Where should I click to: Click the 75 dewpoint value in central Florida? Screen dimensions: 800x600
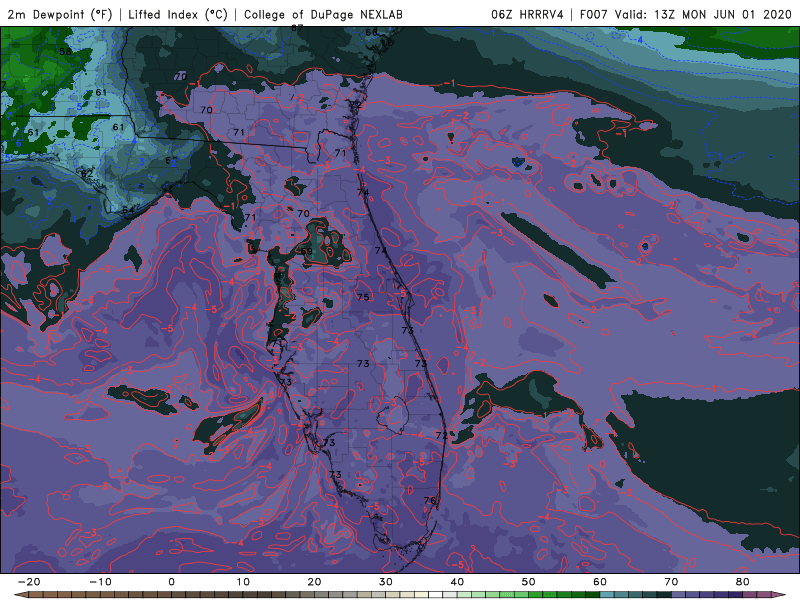[x=363, y=297]
